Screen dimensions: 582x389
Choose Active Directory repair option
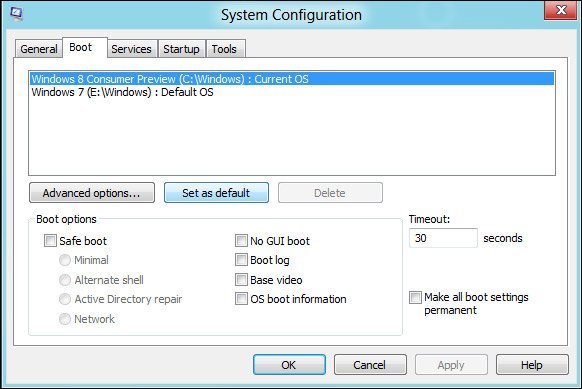[x=65, y=299]
